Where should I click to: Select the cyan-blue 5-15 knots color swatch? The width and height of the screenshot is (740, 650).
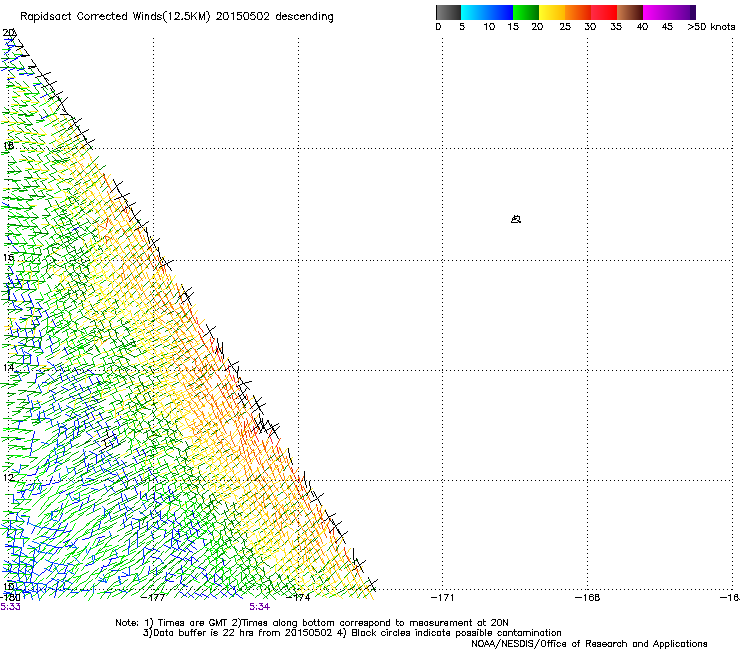(487, 12)
